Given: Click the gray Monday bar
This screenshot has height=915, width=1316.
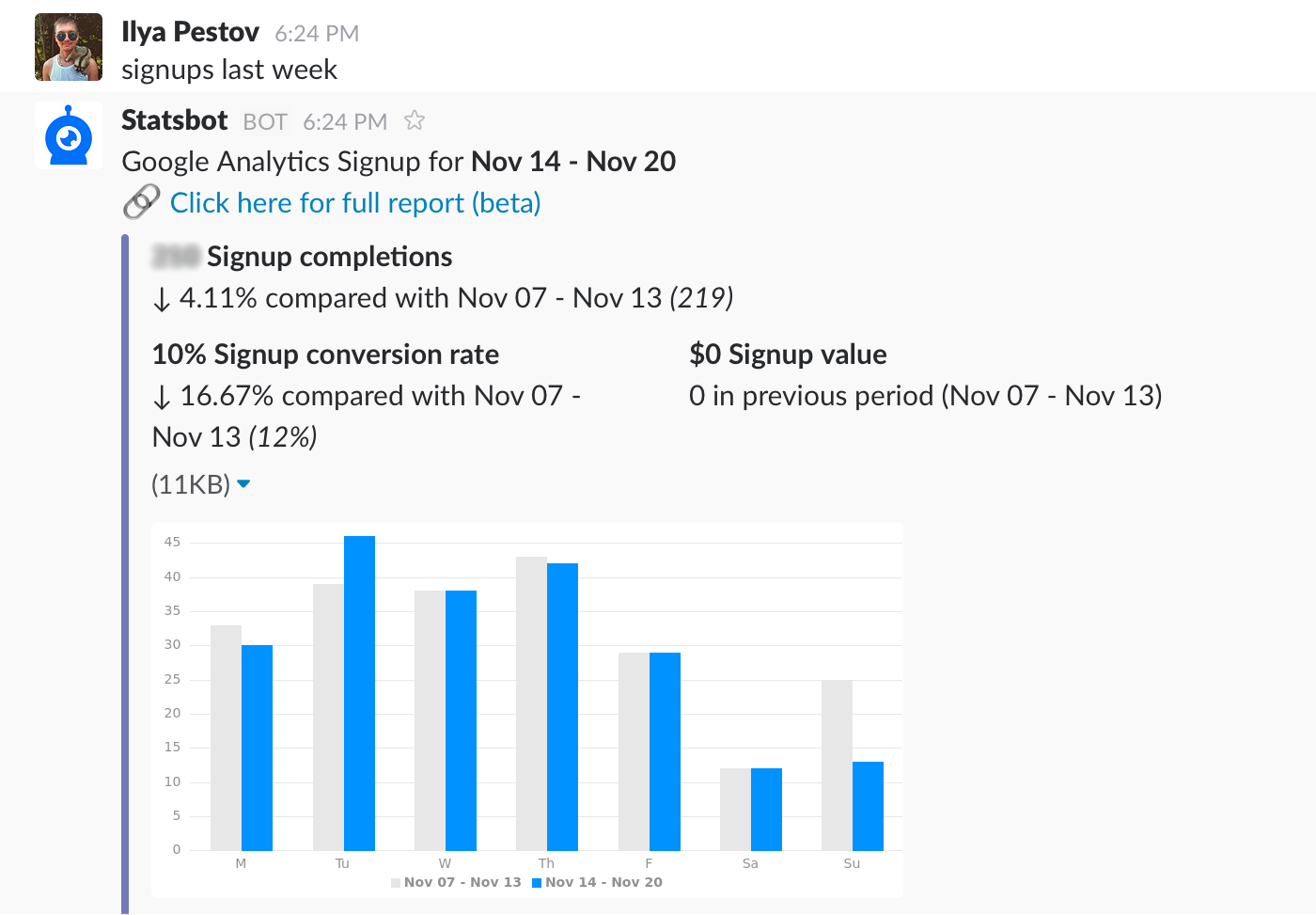Looking at the screenshot, I should coord(226,738).
